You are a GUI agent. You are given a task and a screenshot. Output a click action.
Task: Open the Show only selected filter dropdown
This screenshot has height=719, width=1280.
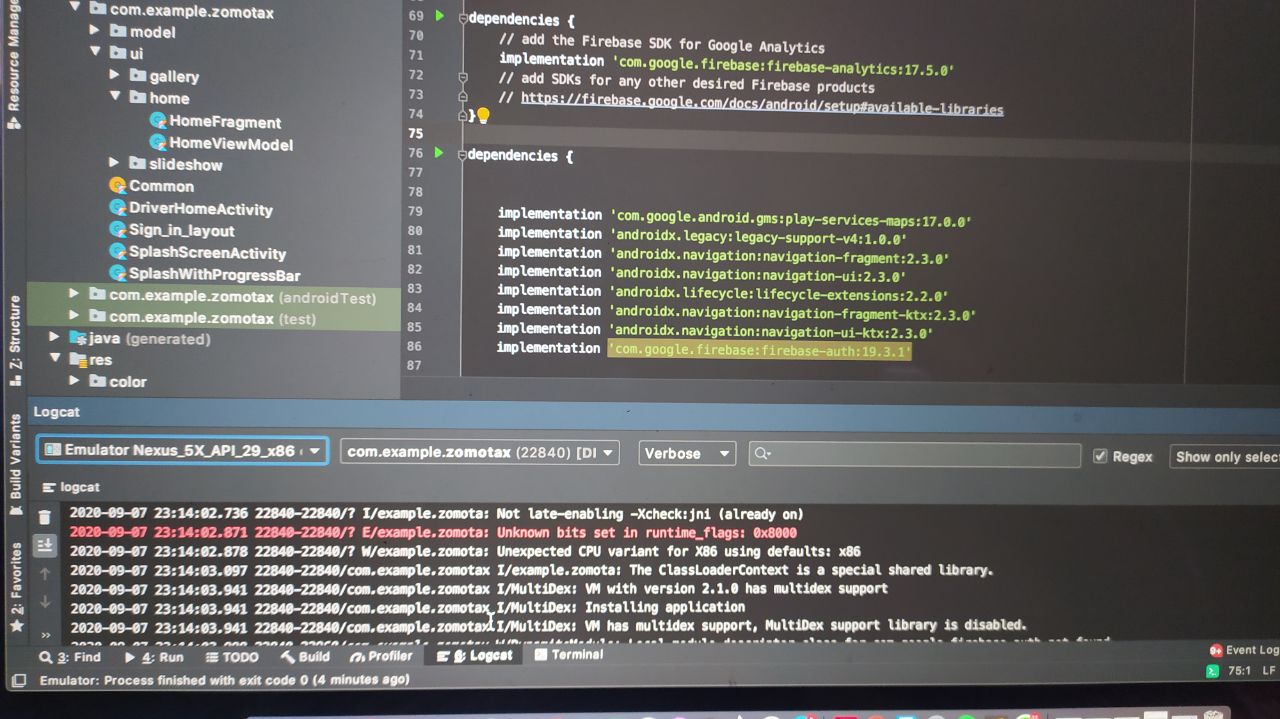(1226, 456)
